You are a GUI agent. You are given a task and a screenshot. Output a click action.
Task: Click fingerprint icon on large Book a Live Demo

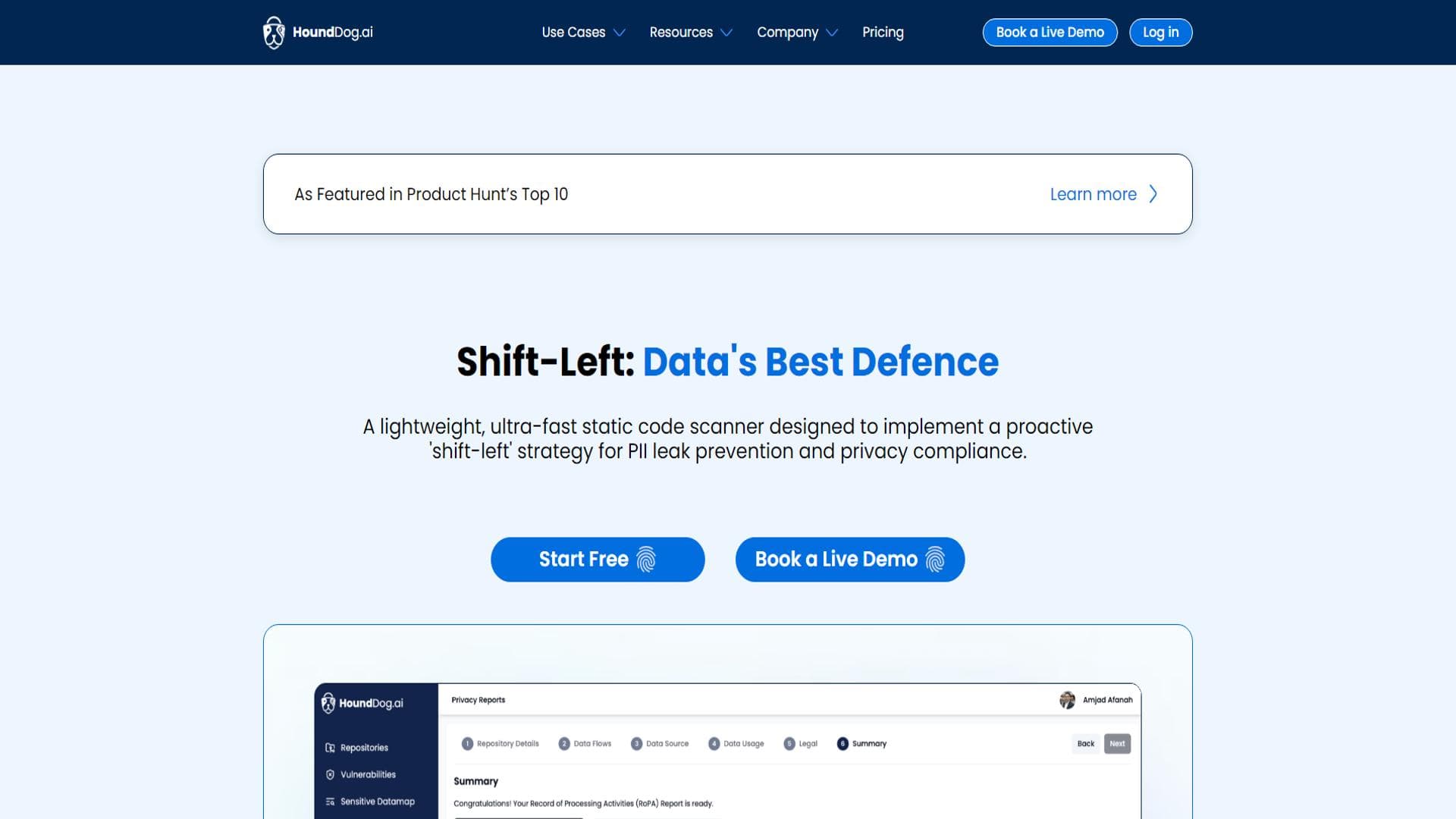(935, 560)
